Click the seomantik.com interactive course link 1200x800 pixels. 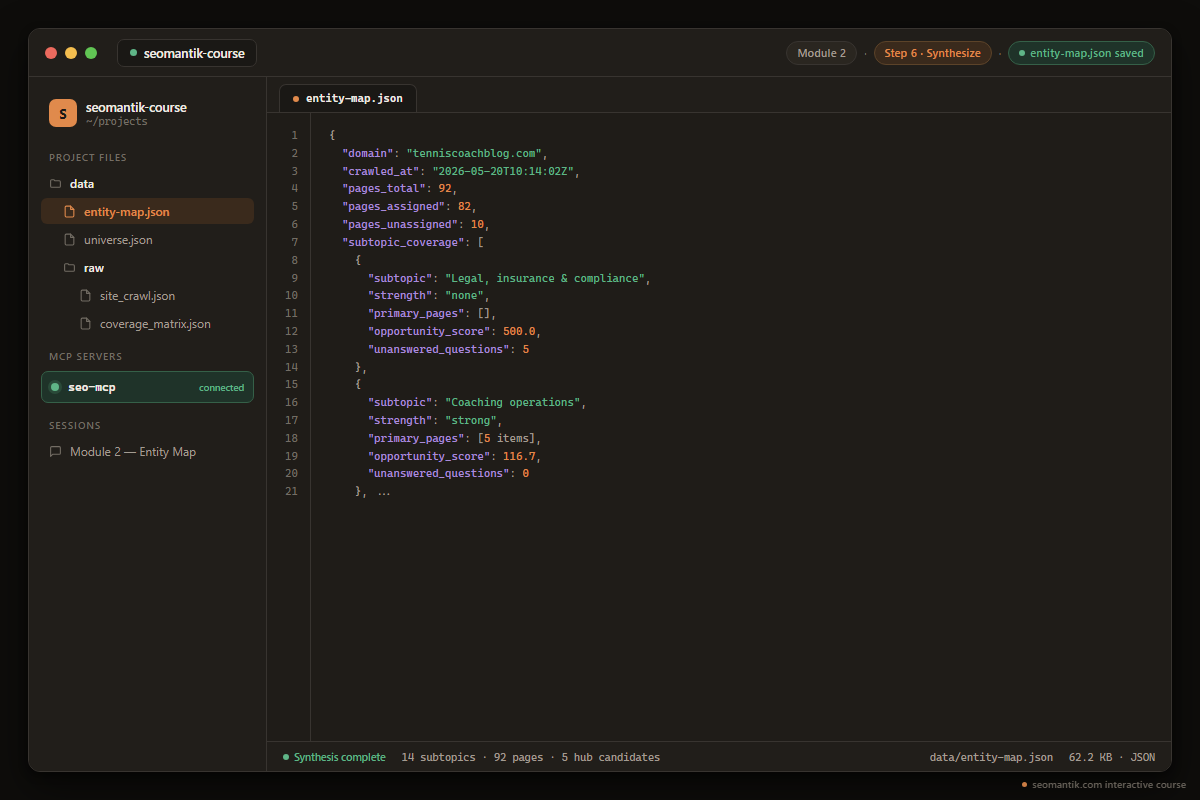[x=1104, y=785]
